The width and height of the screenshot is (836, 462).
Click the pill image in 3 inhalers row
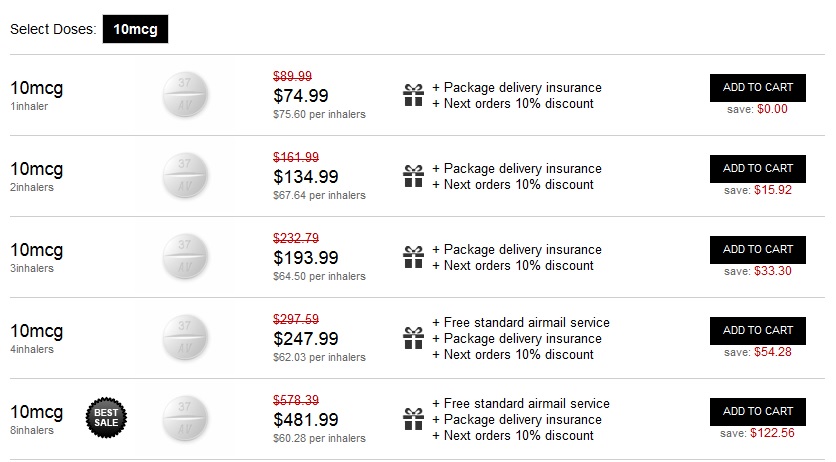pos(185,257)
